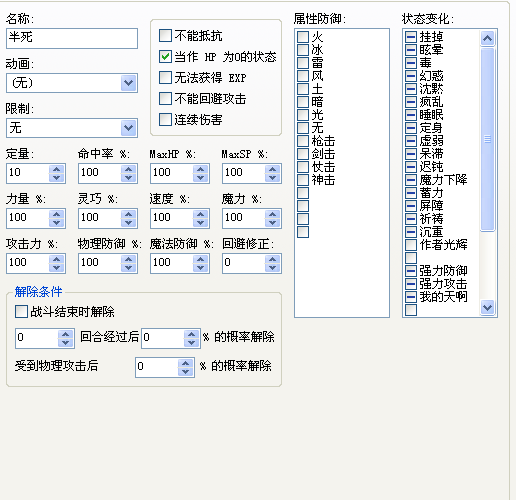Toggle 火 element defense checkbox
The image size is (516, 500).
click(x=303, y=37)
